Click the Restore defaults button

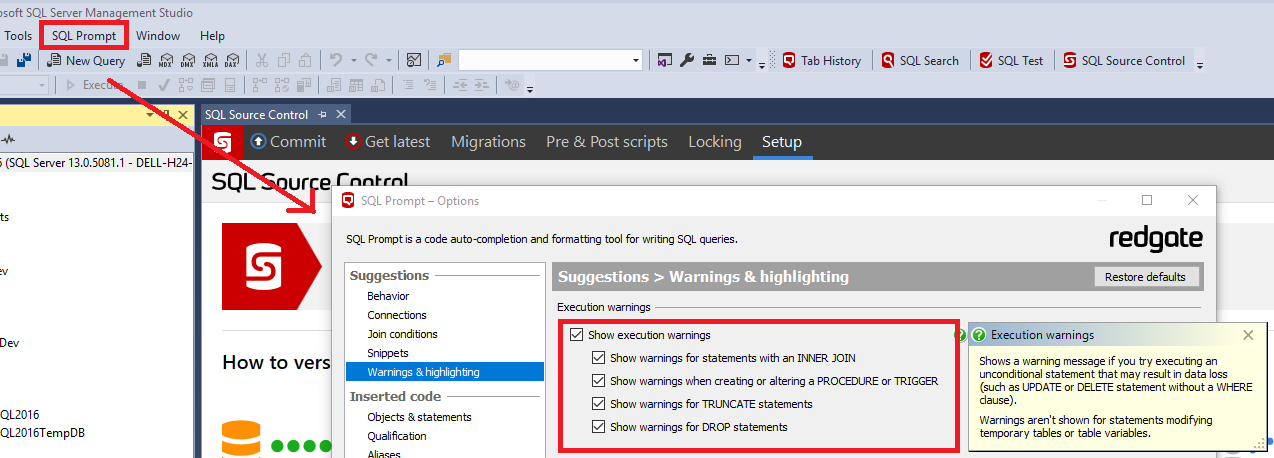pyautogui.click(x=1146, y=277)
